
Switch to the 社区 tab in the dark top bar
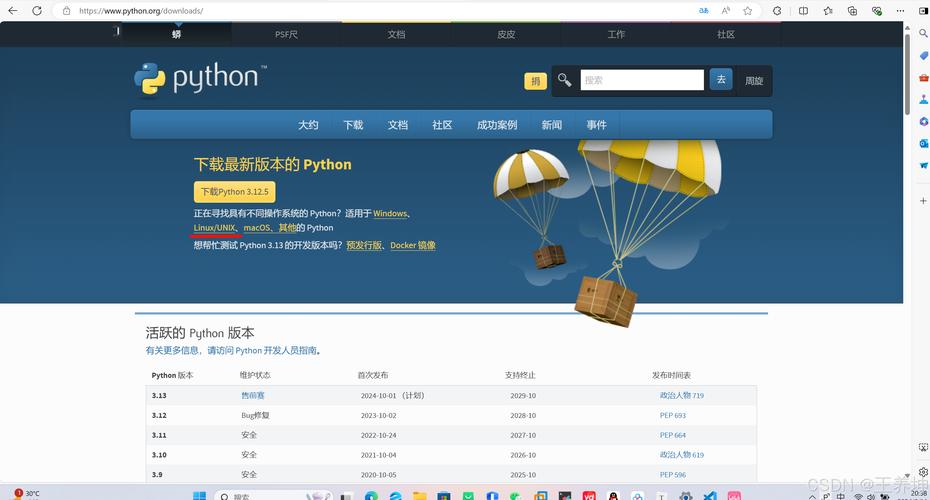pos(726,34)
